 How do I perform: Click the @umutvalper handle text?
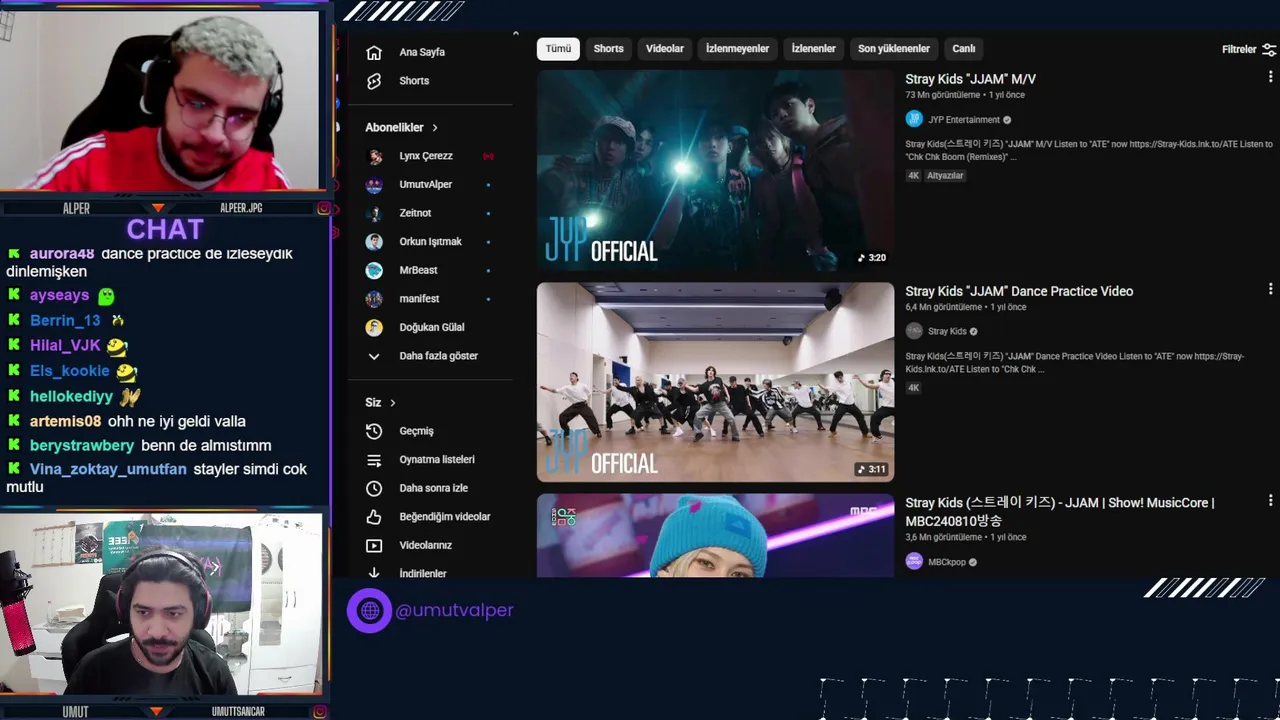tap(454, 610)
